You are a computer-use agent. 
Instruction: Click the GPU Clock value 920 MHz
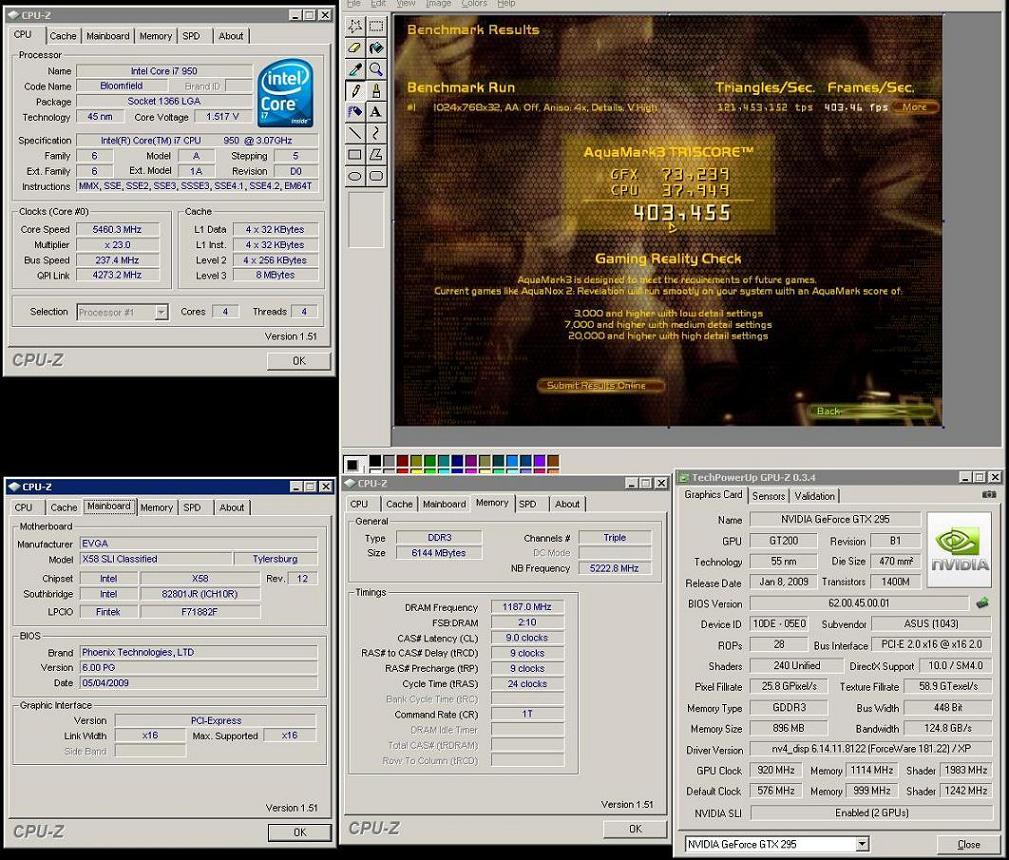776,771
